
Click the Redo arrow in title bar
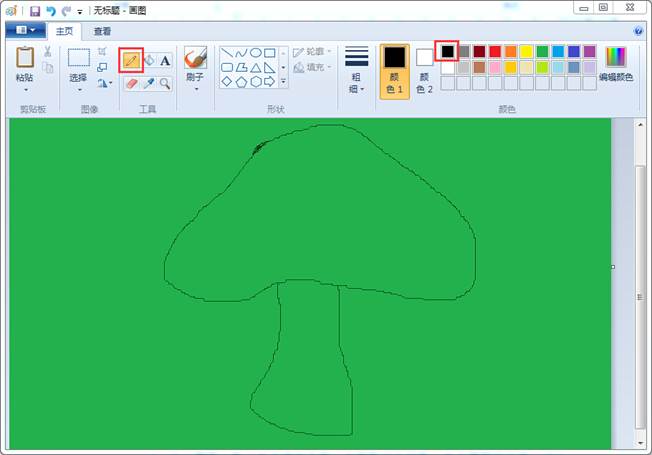(66, 11)
